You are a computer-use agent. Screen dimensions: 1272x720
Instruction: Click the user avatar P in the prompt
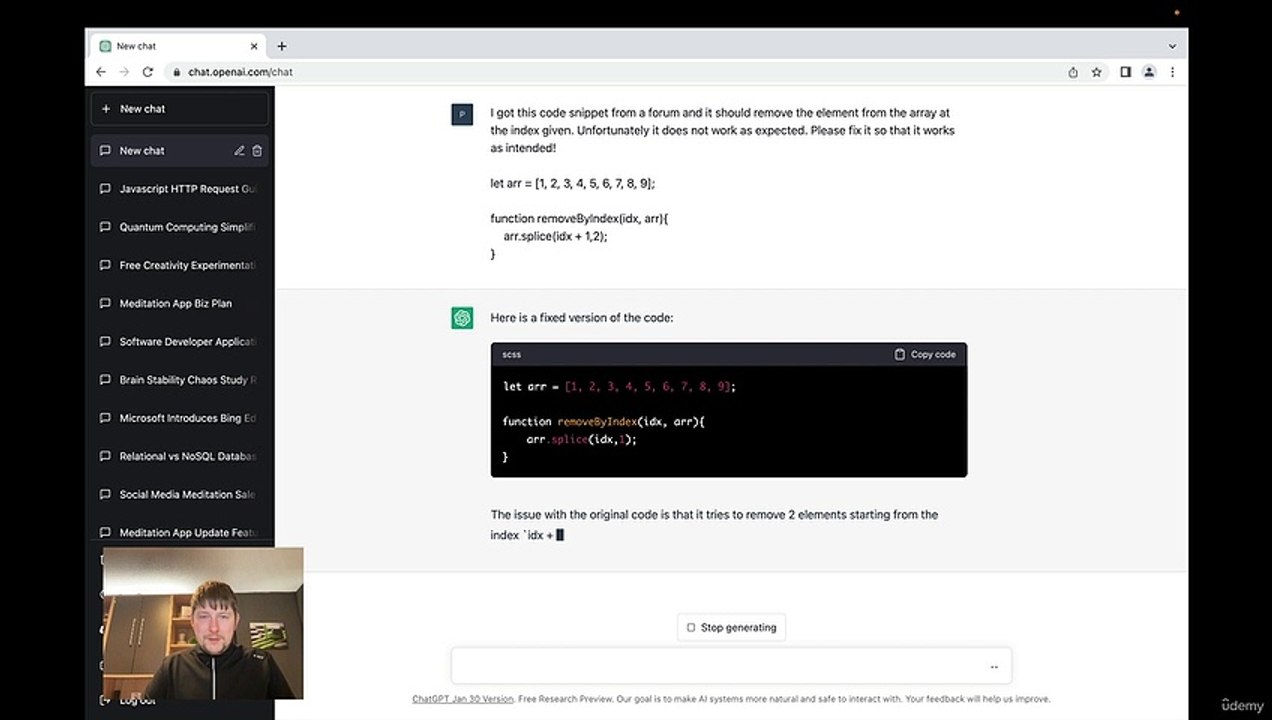tap(462, 114)
